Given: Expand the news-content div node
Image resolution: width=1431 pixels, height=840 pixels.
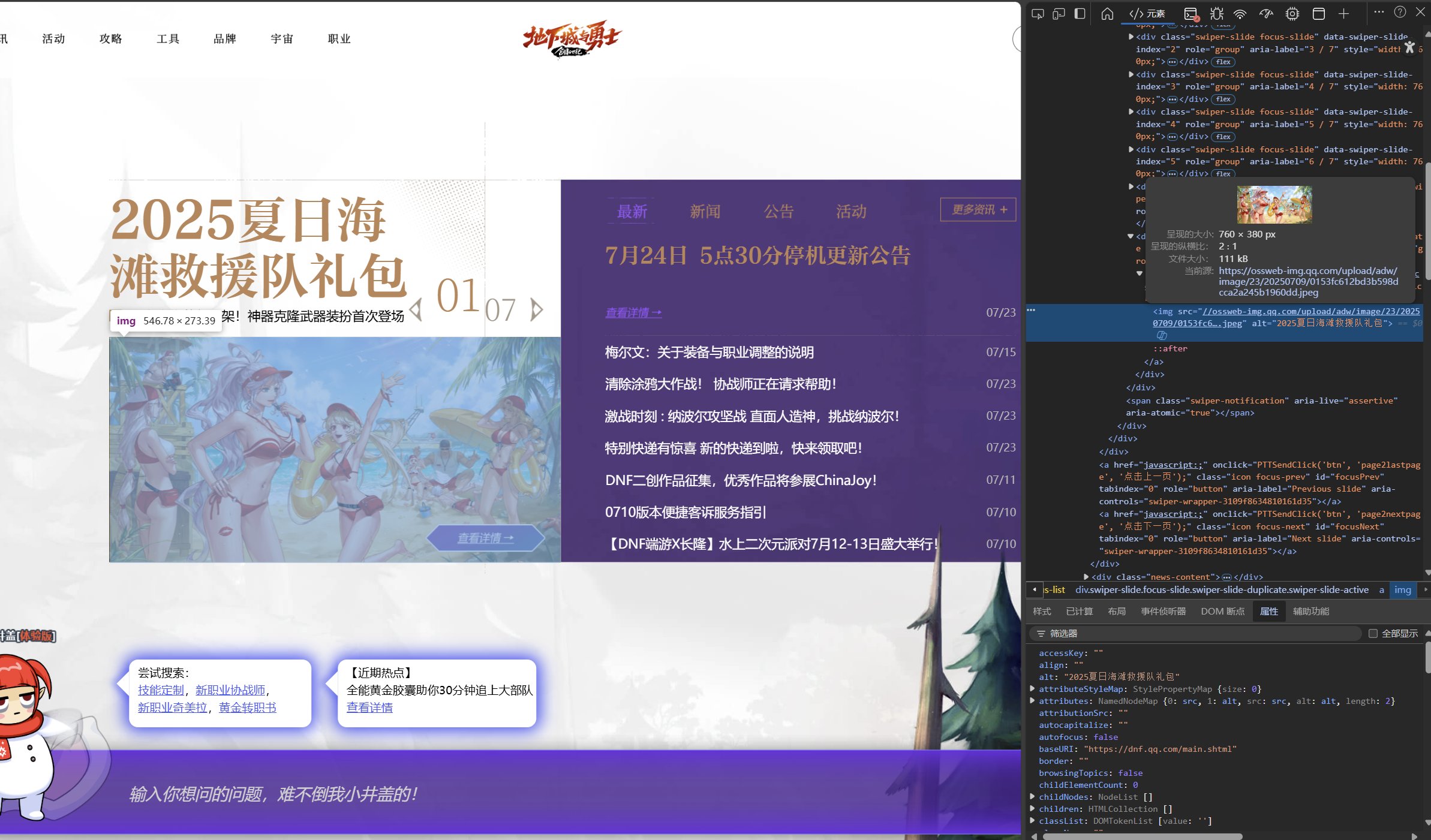Looking at the screenshot, I should 1086,577.
